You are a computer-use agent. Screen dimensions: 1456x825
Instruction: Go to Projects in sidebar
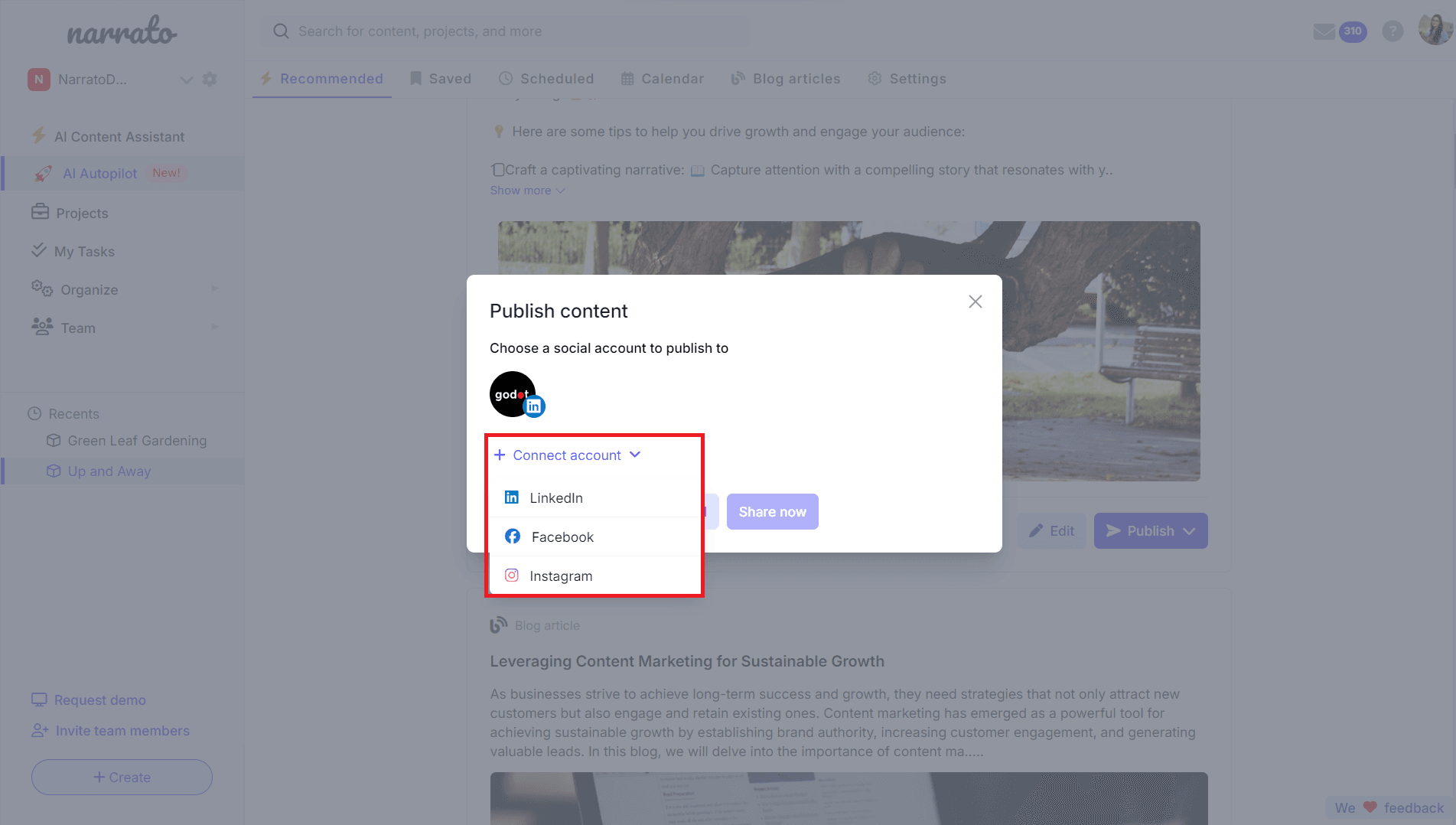coord(82,214)
